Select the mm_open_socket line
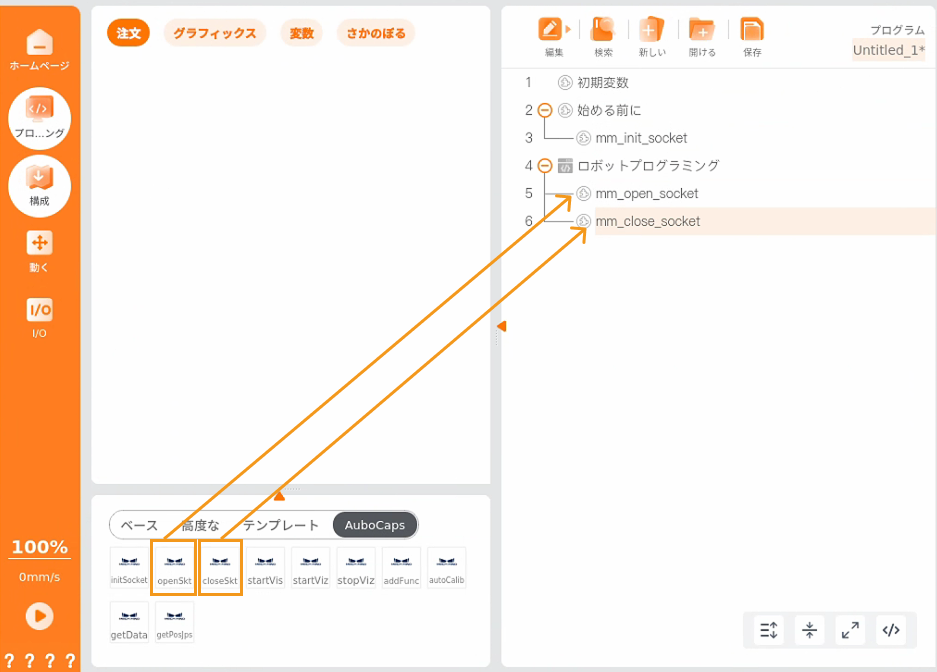Image resolution: width=937 pixels, height=672 pixels. click(x=647, y=194)
